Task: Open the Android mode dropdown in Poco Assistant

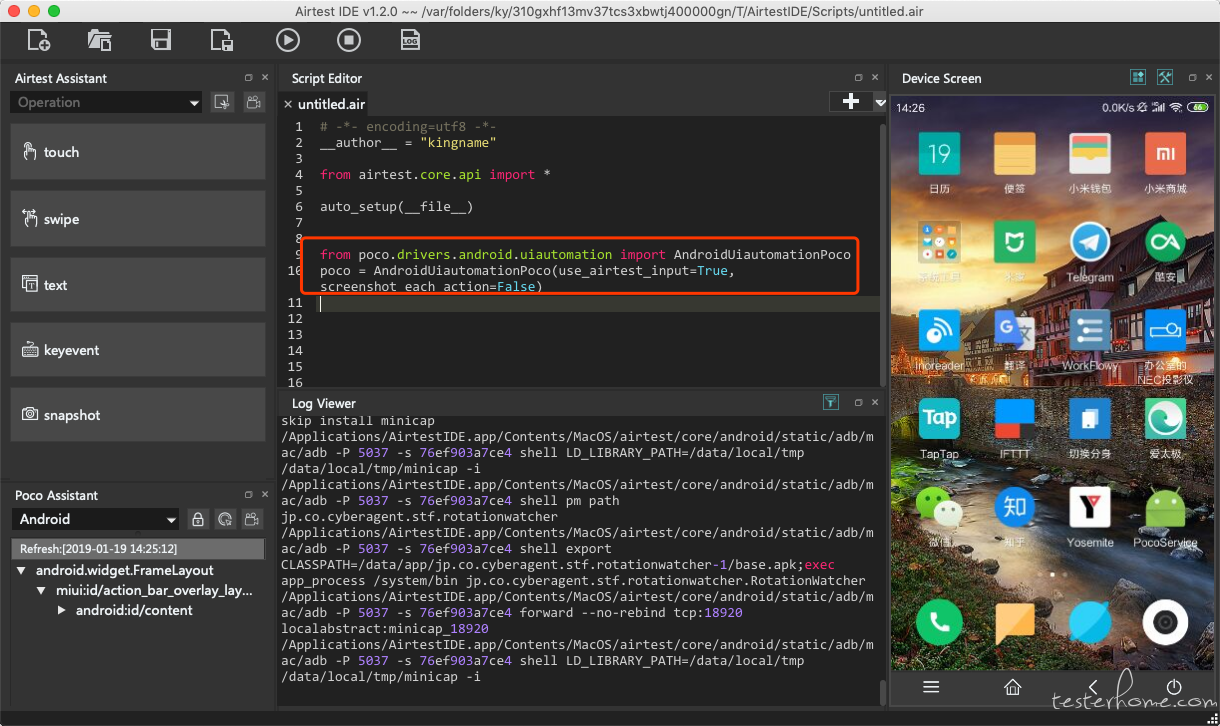Action: click(95, 519)
